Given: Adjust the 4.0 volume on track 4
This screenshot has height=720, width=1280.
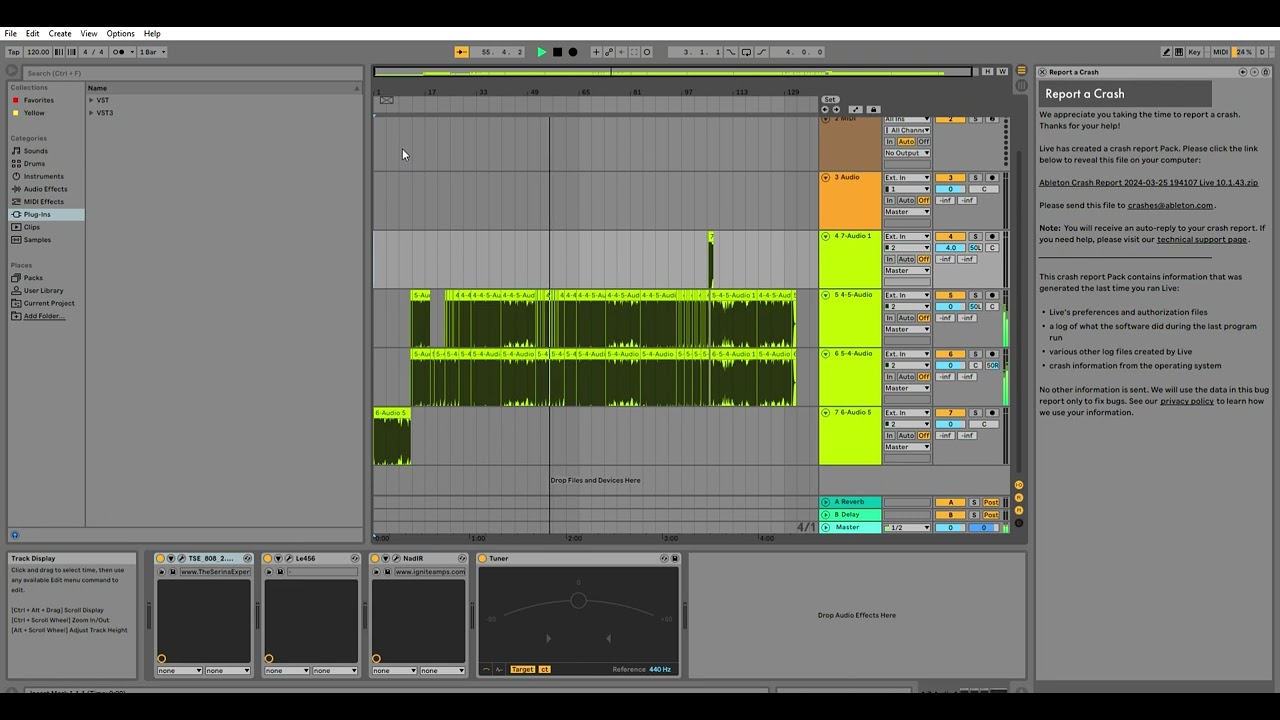Looking at the screenshot, I should click(950, 248).
